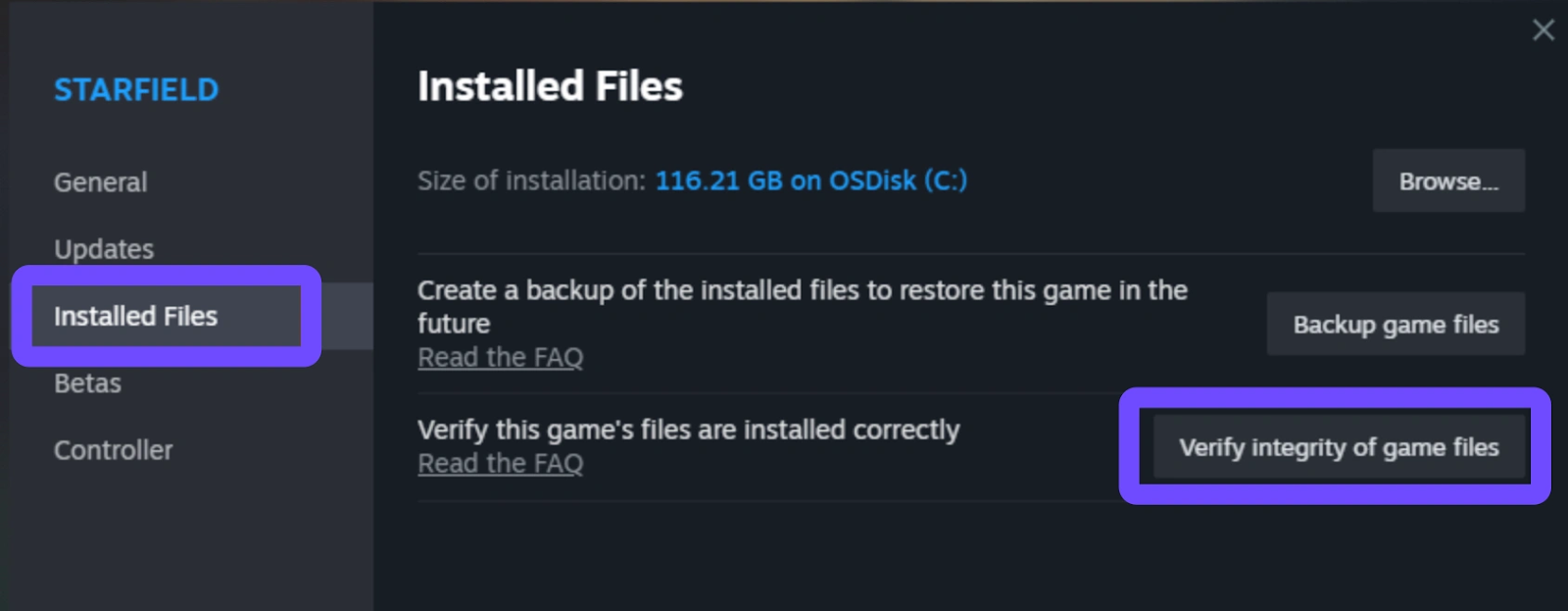1568x611 pixels.
Task: Switch to the Updates tab
Action: pyautogui.click(x=104, y=249)
